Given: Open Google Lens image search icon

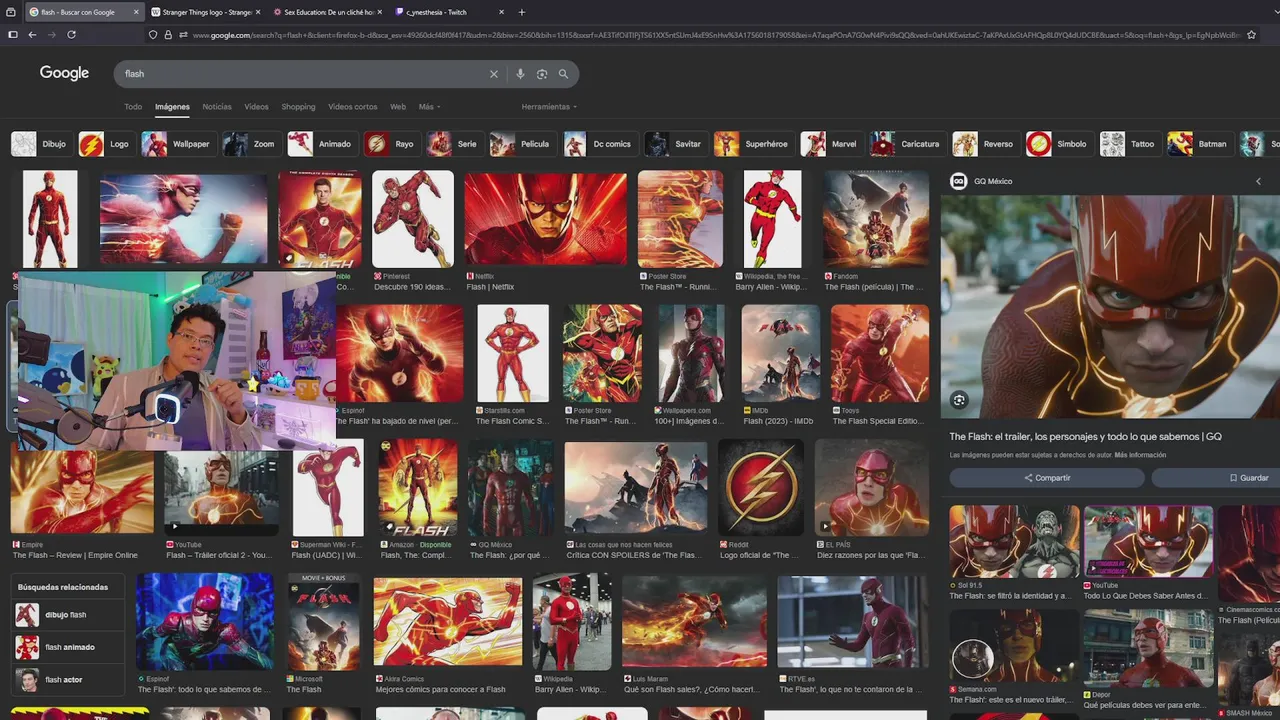Looking at the screenshot, I should (542, 74).
